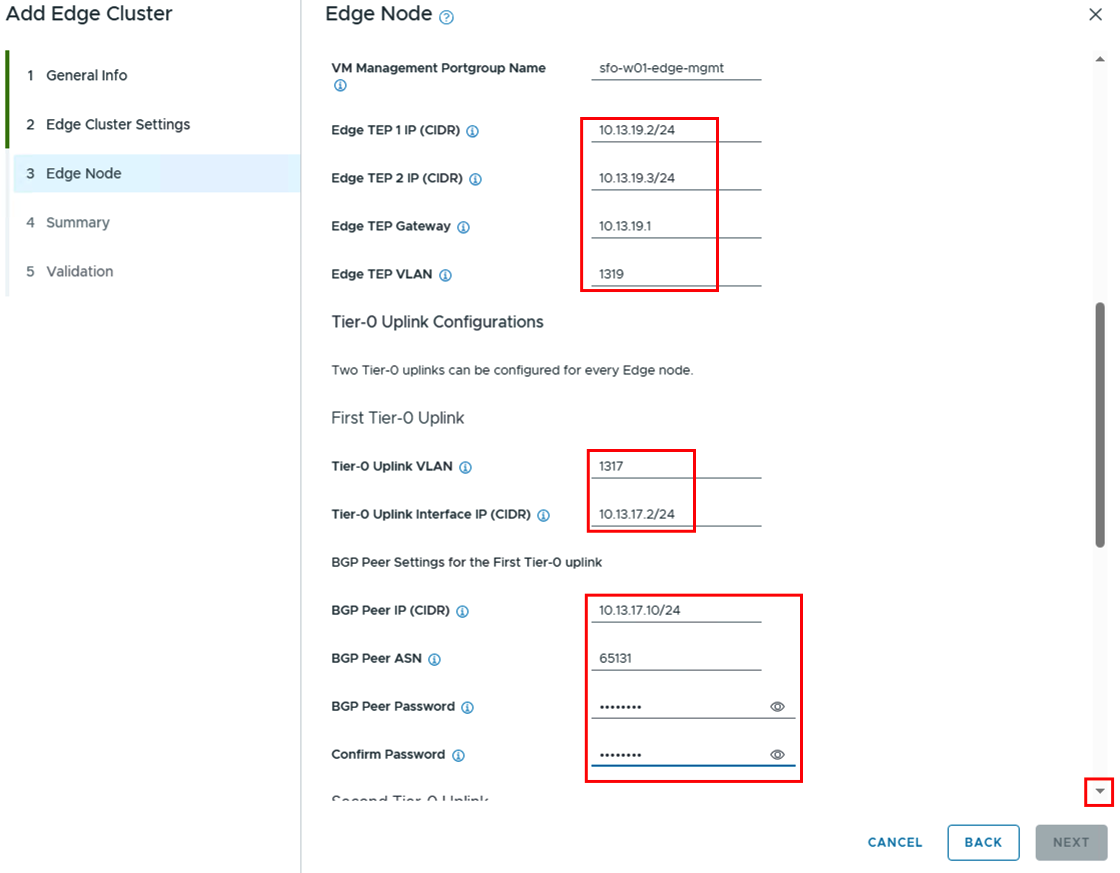Screen dimensions: 1120x873
Task: Click info icon beside BGP Peer ASN
Action: pyautogui.click(x=434, y=659)
